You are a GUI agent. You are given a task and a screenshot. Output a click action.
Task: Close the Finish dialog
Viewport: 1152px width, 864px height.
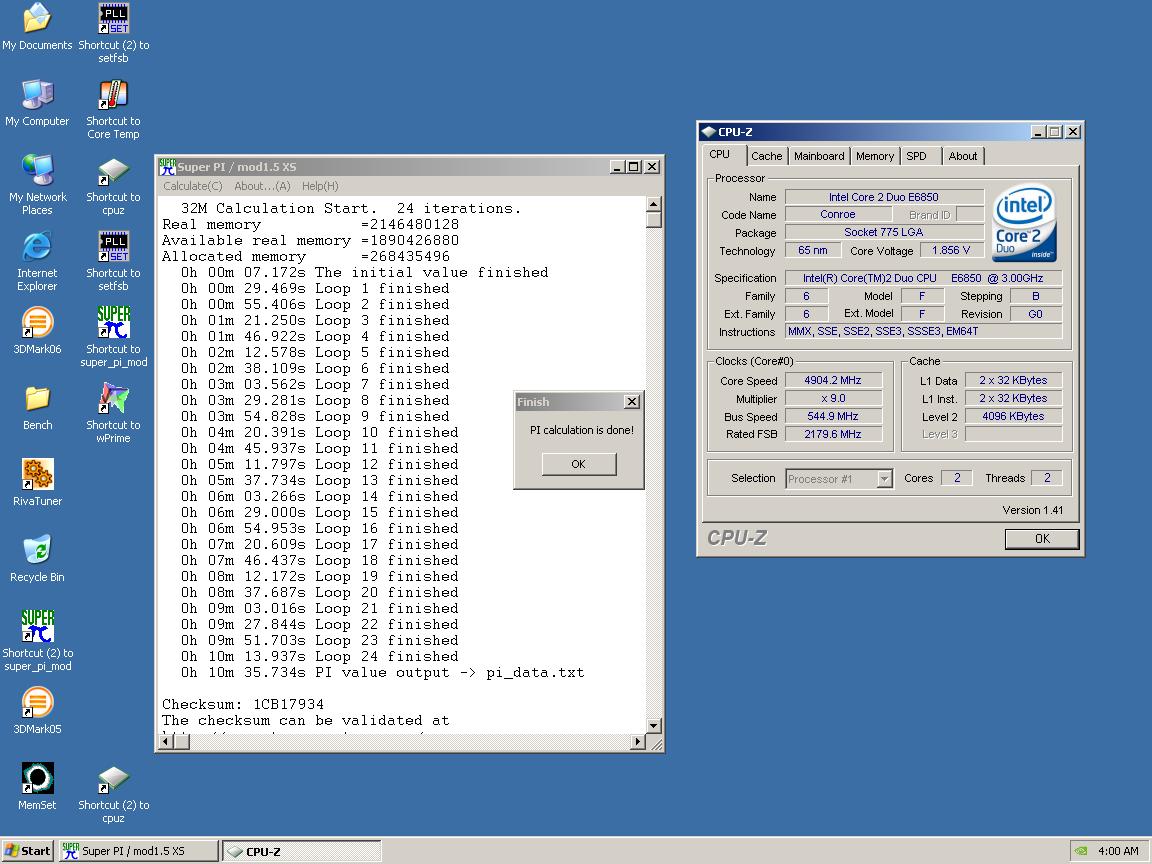pos(631,402)
